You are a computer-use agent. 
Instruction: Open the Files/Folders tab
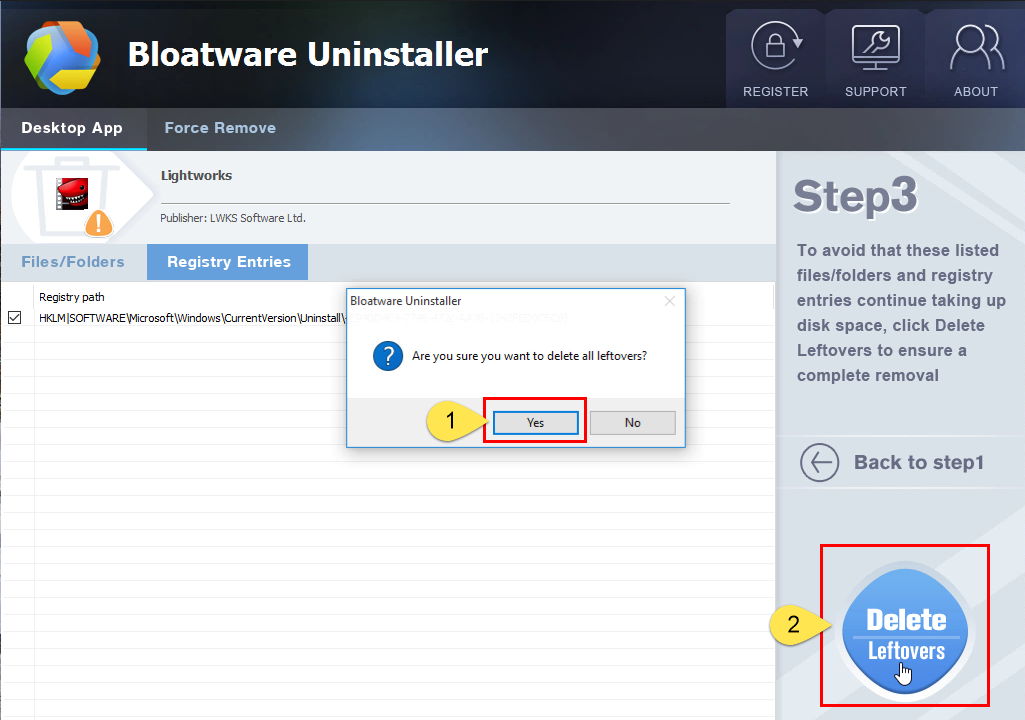pyautogui.click(x=73, y=262)
